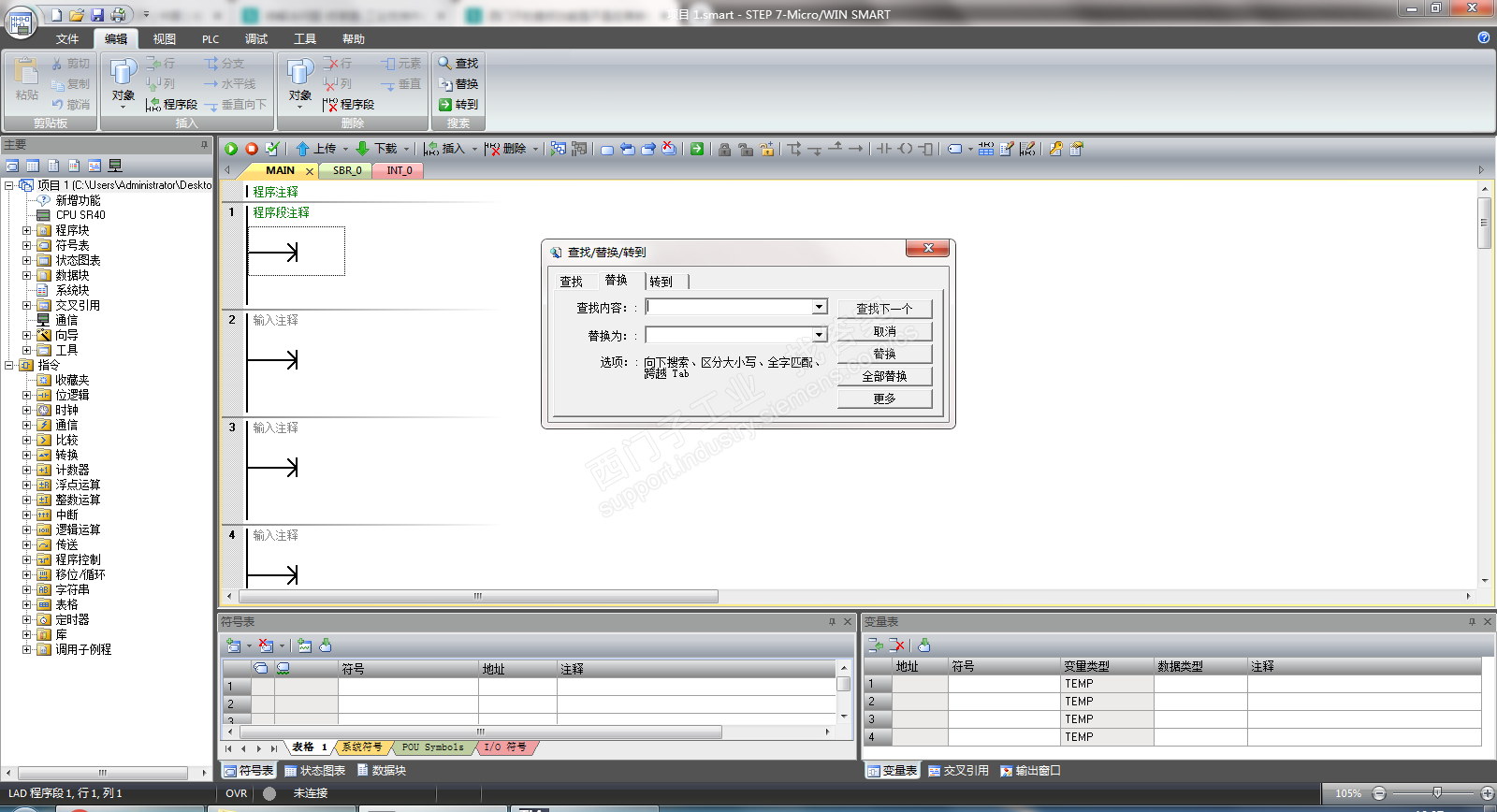This screenshot has width=1497, height=812.
Task: Click the red Stop PLC icon
Action: [252, 149]
